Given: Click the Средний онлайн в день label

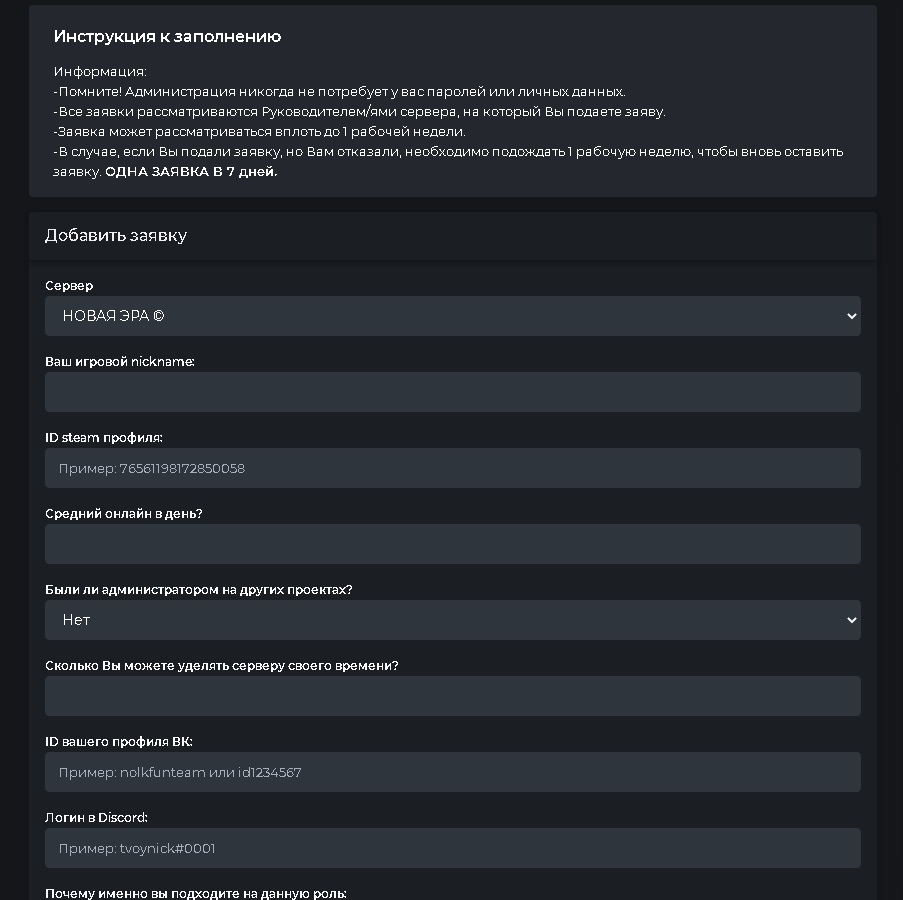Looking at the screenshot, I should (x=124, y=514).
